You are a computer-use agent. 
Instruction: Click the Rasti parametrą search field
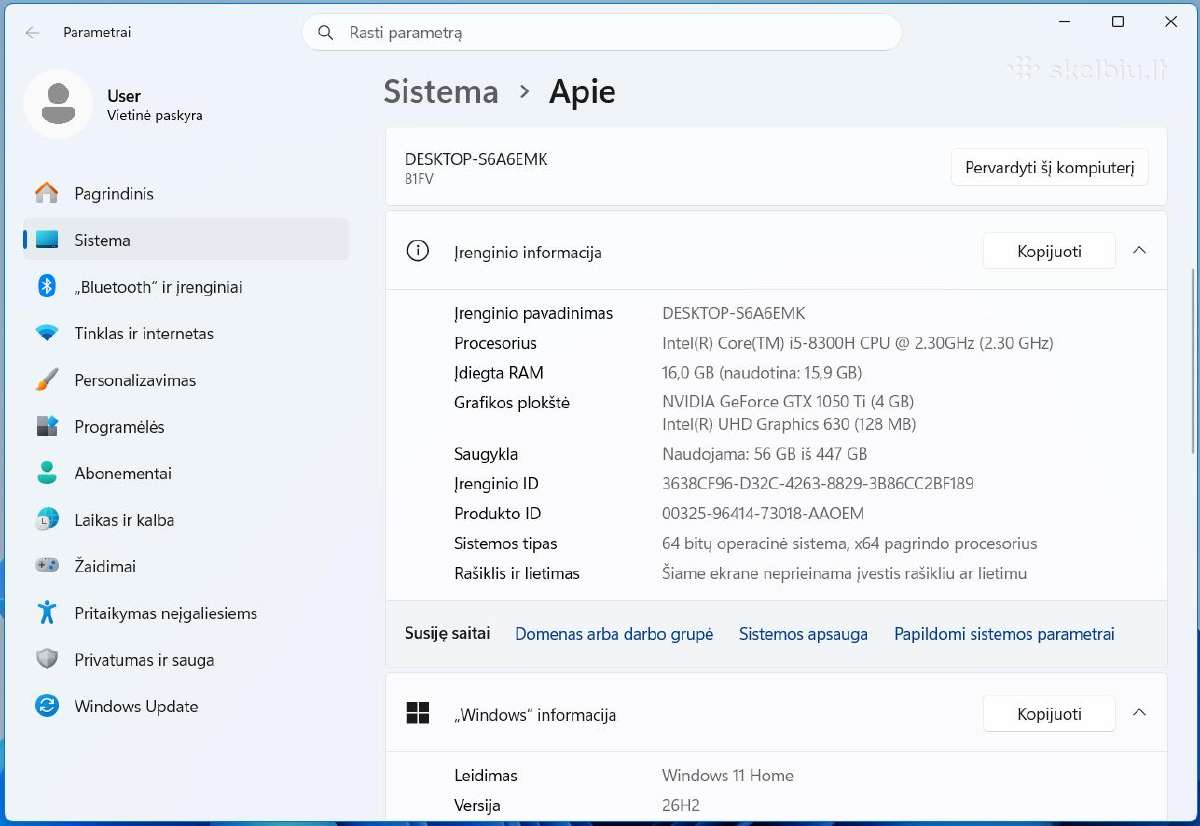point(602,32)
